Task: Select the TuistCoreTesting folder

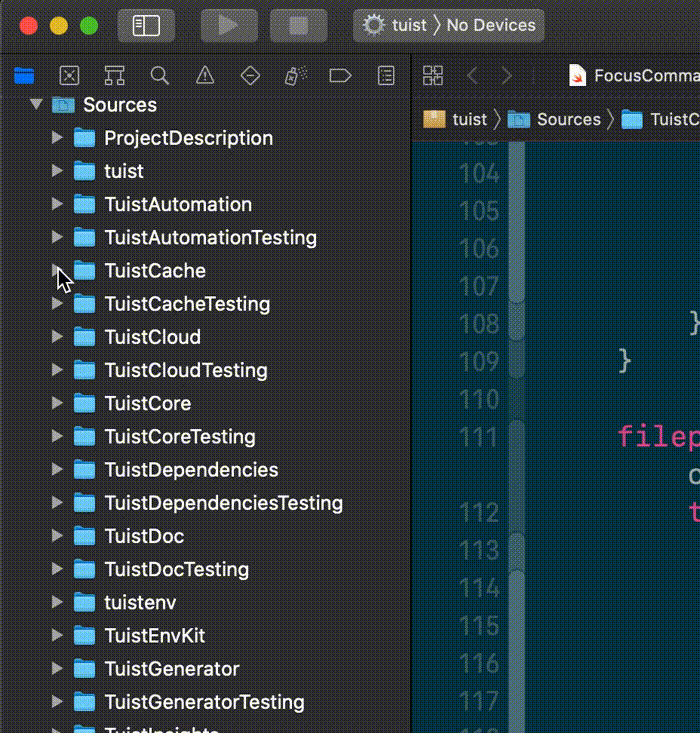Action: (206, 437)
